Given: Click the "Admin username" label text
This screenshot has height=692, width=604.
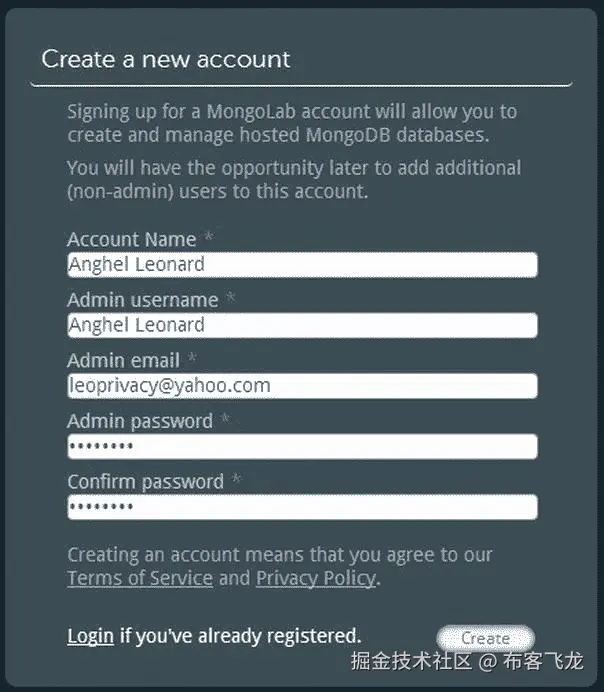Looking at the screenshot, I should click(x=142, y=299).
